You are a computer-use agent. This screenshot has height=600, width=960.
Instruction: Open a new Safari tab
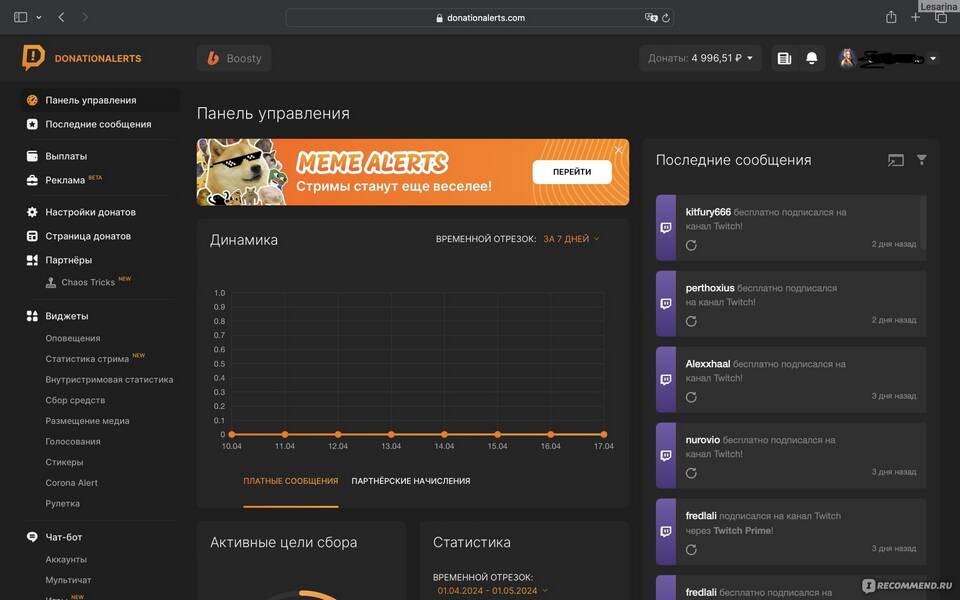click(915, 17)
